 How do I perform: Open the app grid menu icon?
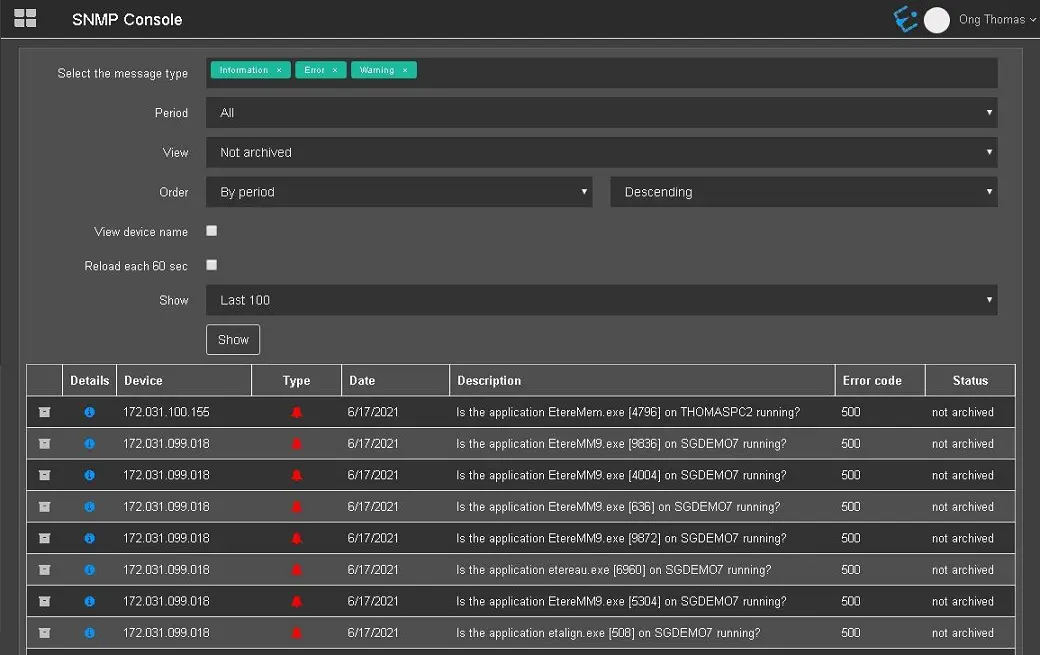tap(25, 18)
